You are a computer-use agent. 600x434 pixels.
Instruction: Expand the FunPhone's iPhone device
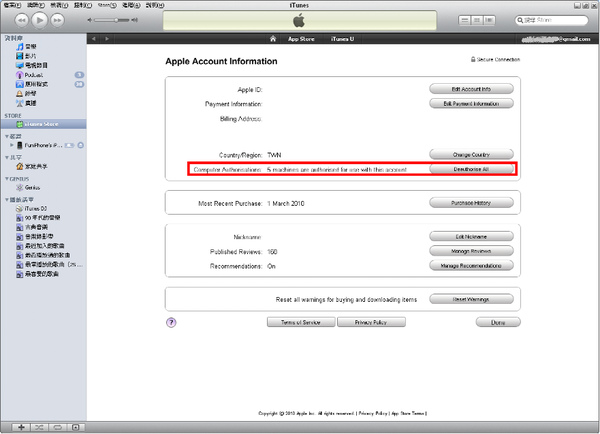click(12, 145)
